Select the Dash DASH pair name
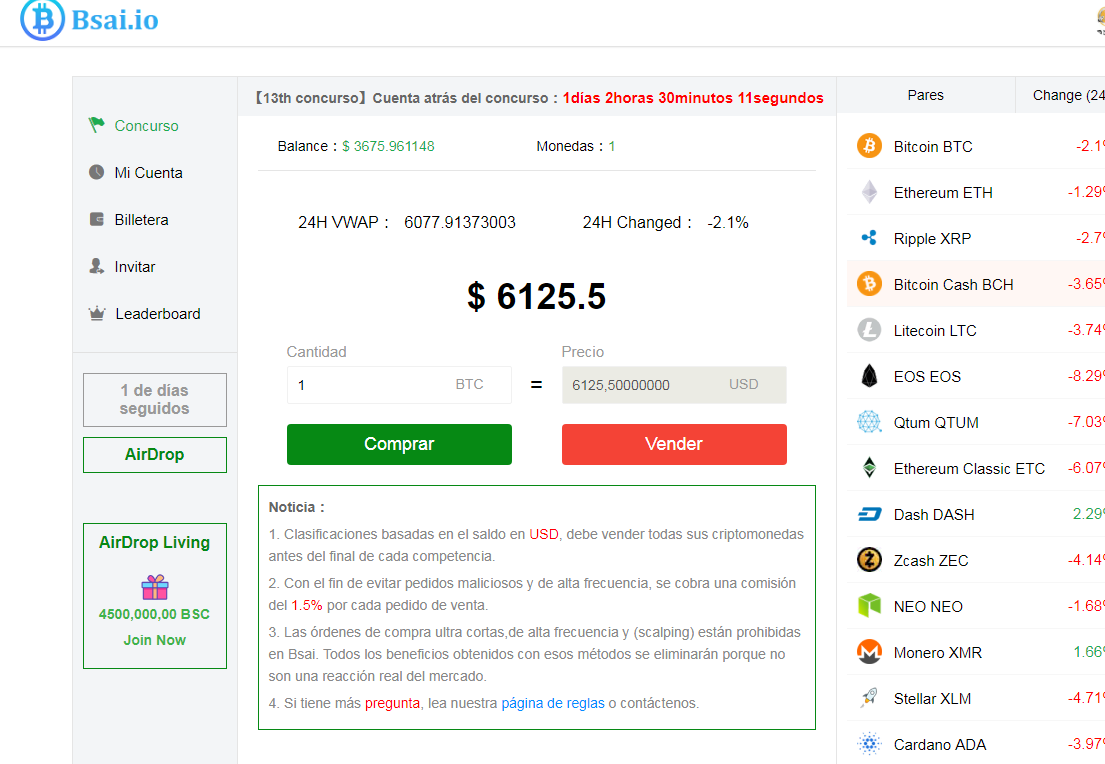The width and height of the screenshot is (1105, 764). click(x=934, y=515)
